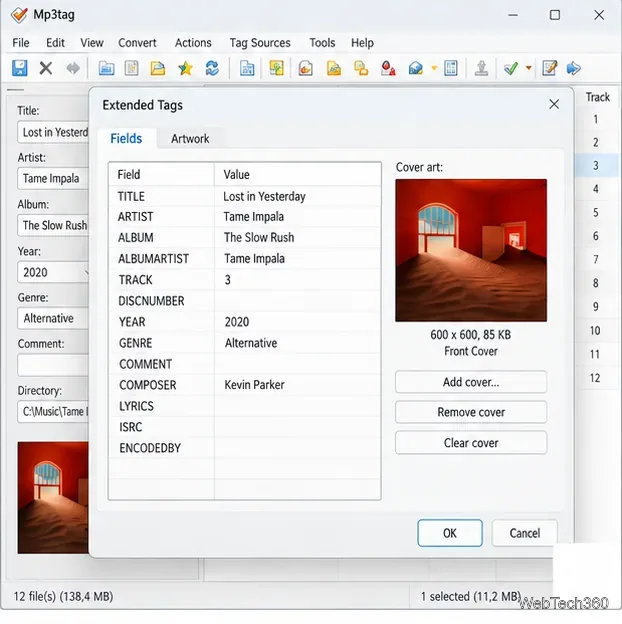Click the Clear cover button
This screenshot has width=622, height=624.
pos(471,443)
